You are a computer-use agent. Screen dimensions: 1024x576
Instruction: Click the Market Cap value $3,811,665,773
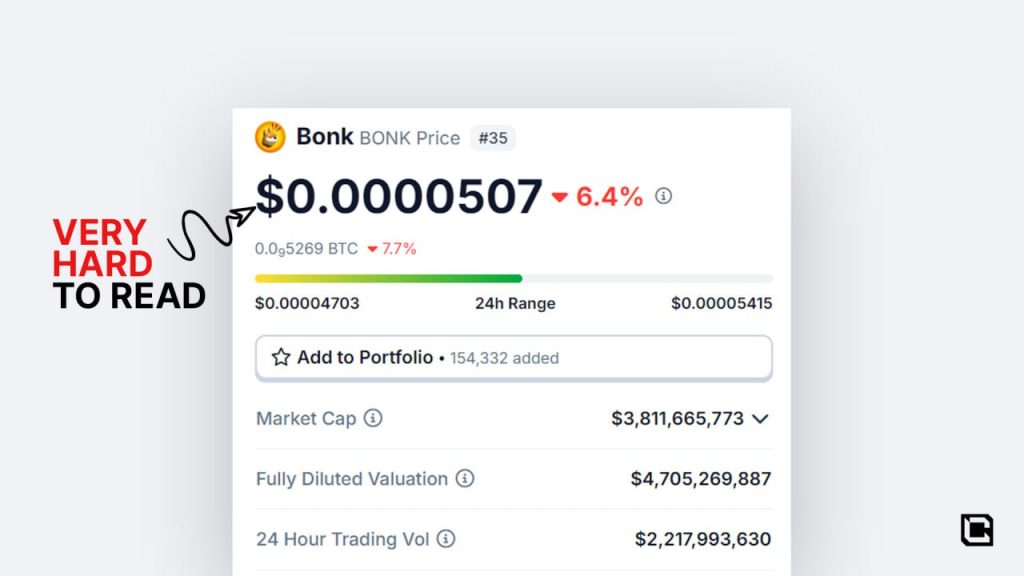tap(677, 419)
